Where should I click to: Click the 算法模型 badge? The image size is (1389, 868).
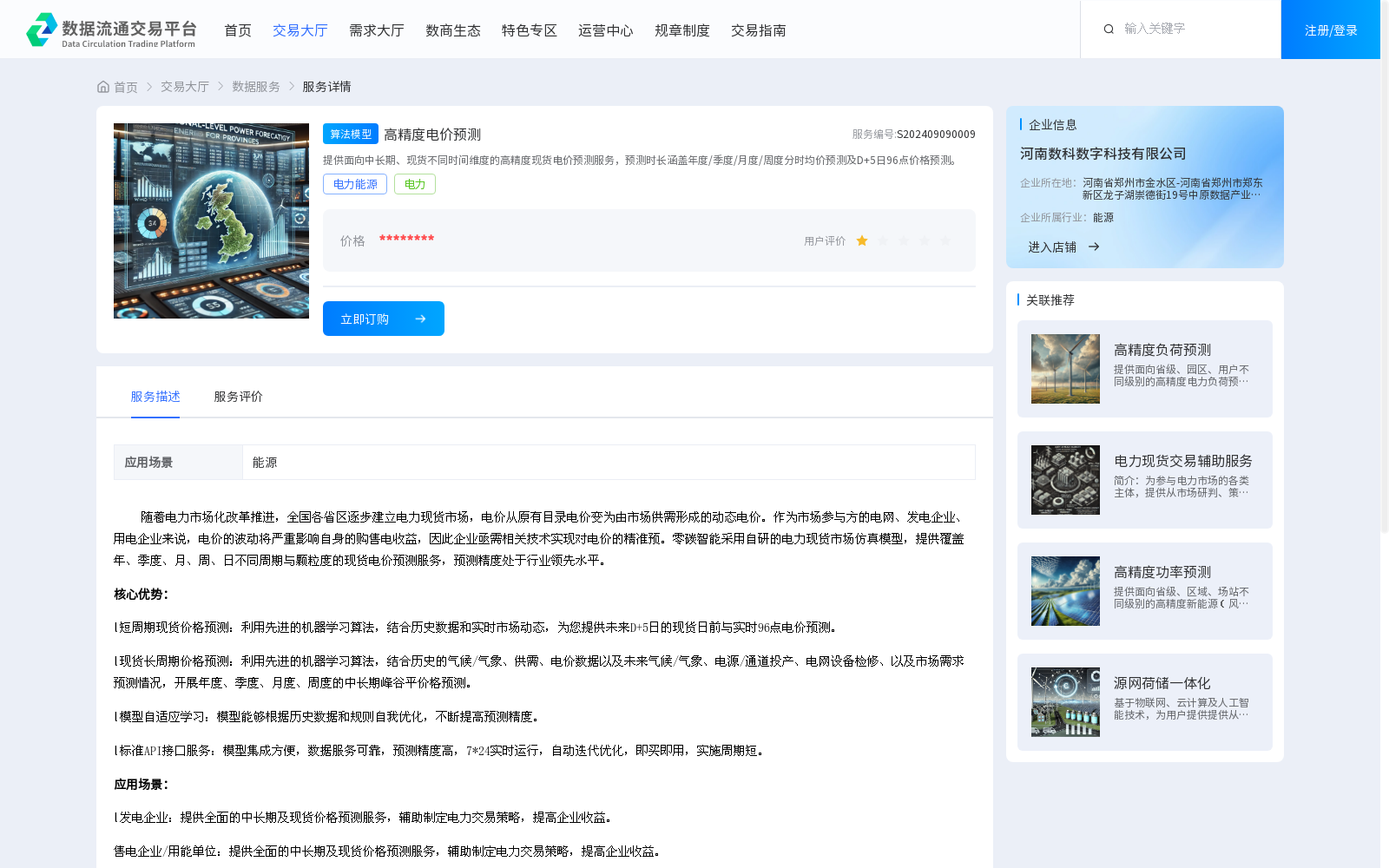351,134
